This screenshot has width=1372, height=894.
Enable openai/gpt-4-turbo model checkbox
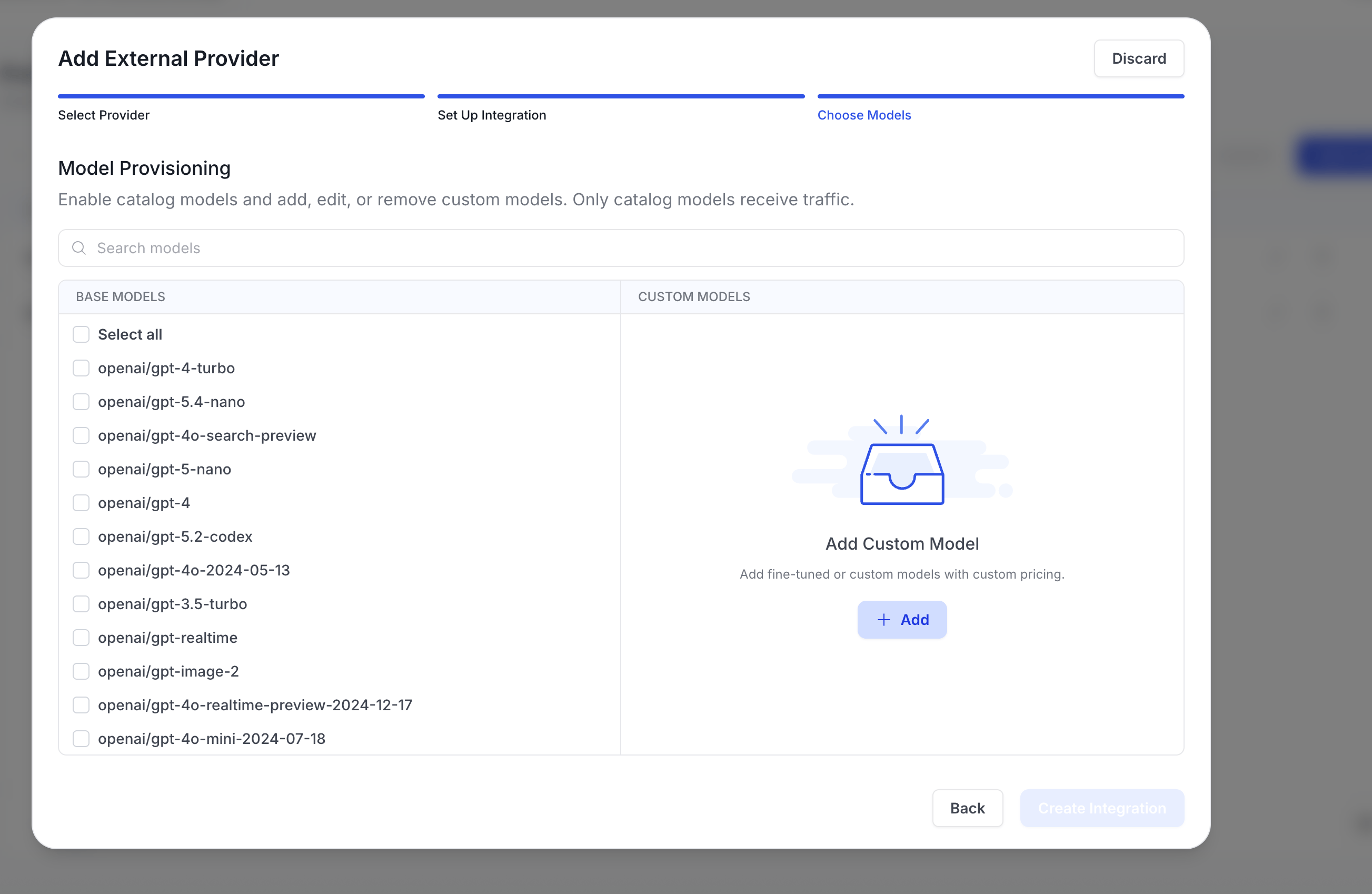pos(81,367)
